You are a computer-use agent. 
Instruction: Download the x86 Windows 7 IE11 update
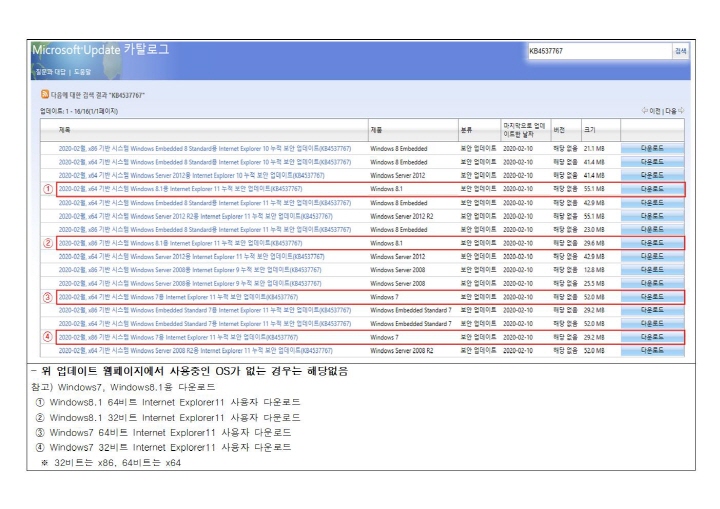pos(651,338)
